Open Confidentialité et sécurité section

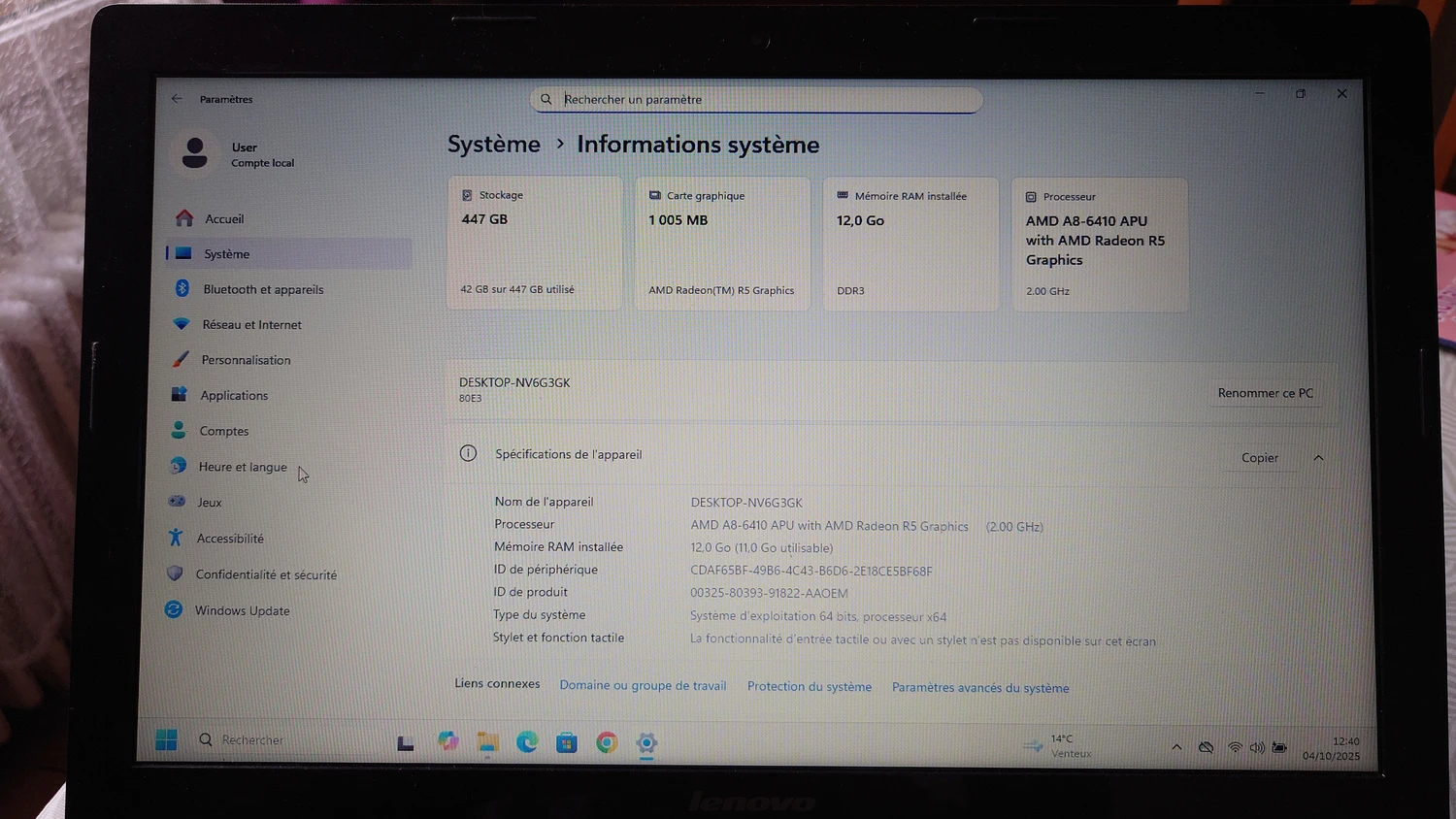[266, 574]
